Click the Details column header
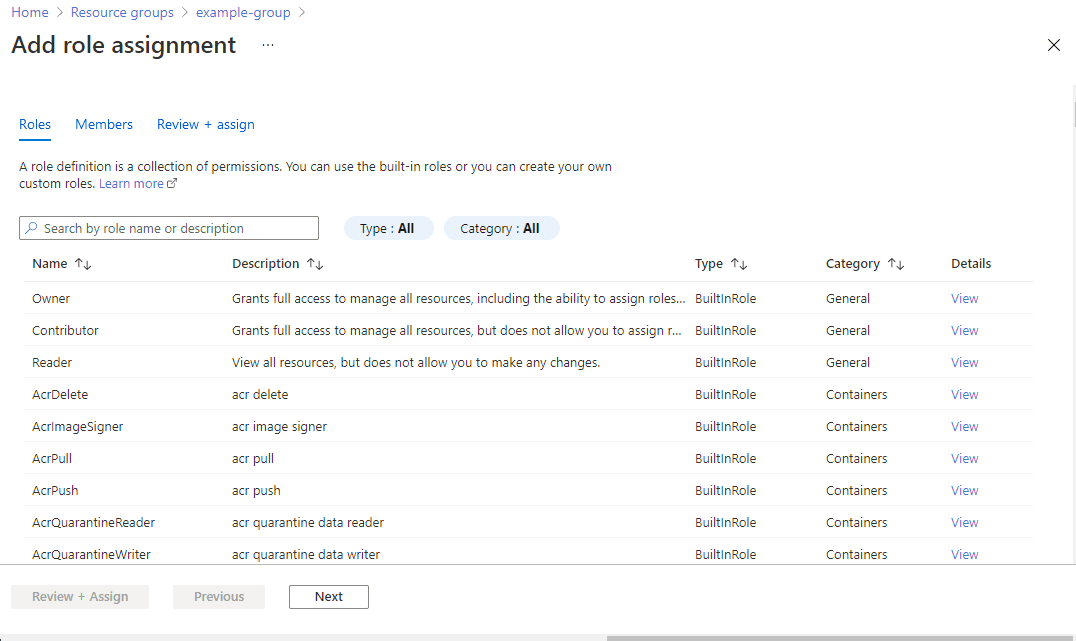Viewport: 1076px width, 641px height. pos(971,264)
